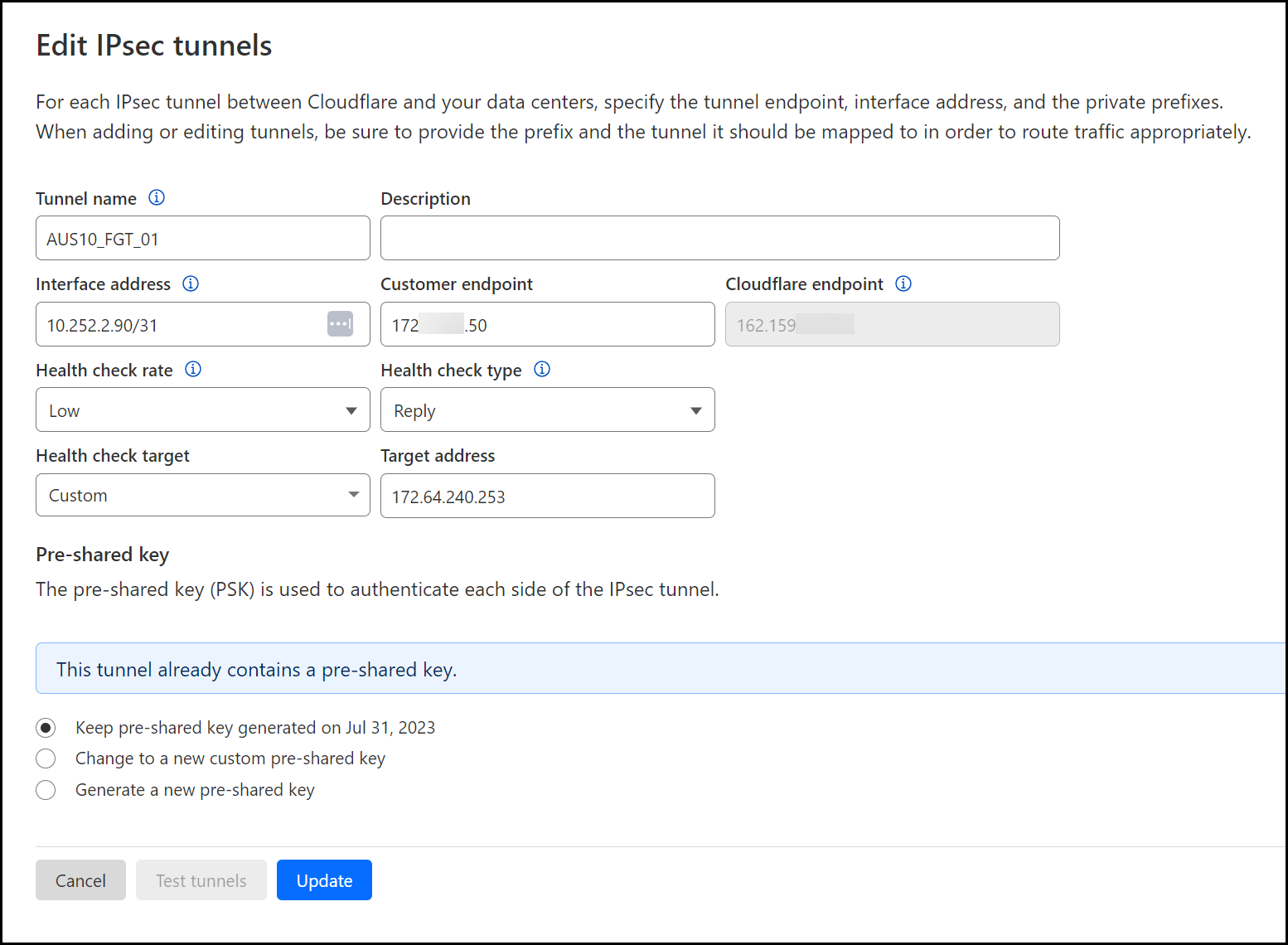Image resolution: width=1288 pixels, height=945 pixels.
Task: Click the Cancel button
Action: pyautogui.click(x=80, y=880)
